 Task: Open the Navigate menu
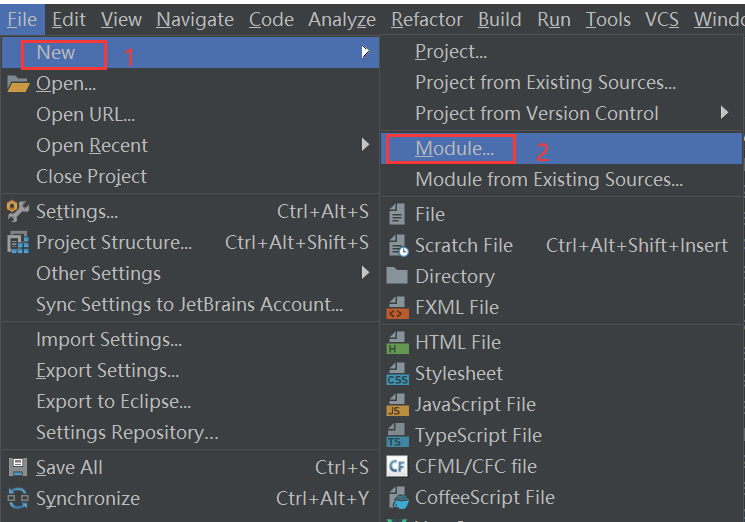point(195,20)
